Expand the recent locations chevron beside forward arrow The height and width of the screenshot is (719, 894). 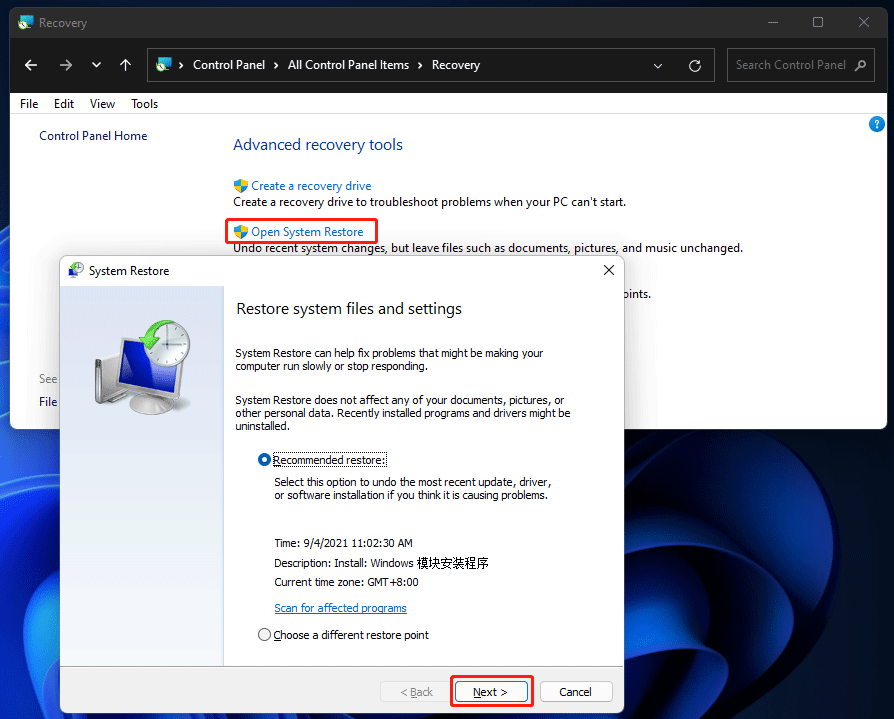(x=96, y=65)
